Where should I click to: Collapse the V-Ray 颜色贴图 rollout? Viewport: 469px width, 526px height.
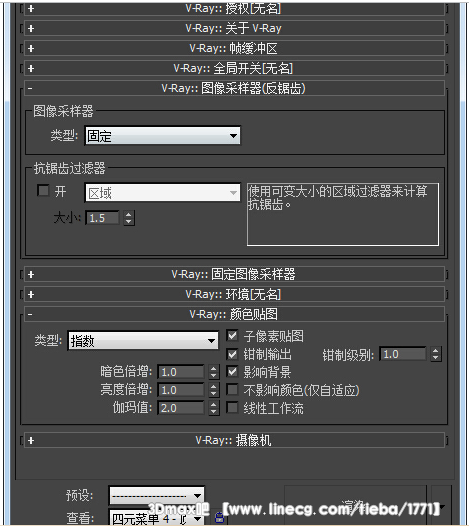click(x=234, y=314)
